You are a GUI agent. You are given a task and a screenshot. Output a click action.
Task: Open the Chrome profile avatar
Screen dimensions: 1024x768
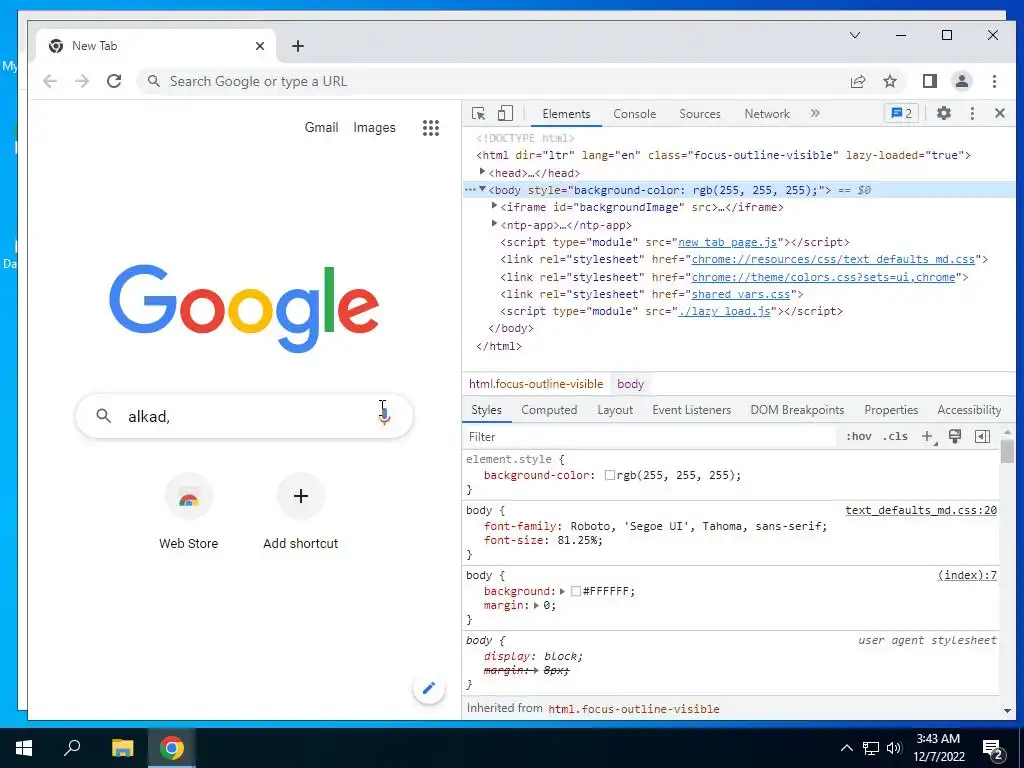(x=961, y=81)
